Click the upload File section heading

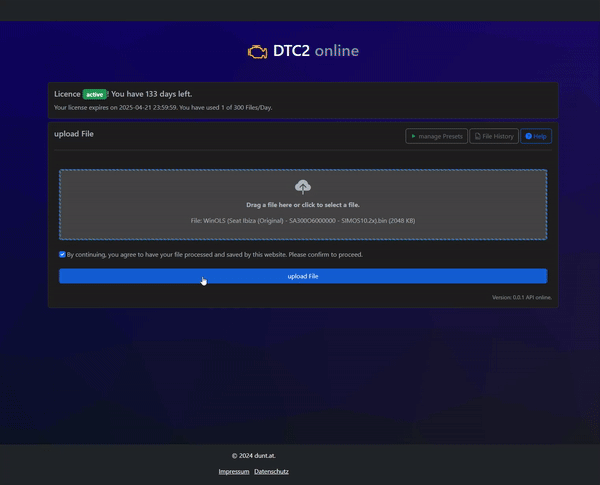pos(74,133)
